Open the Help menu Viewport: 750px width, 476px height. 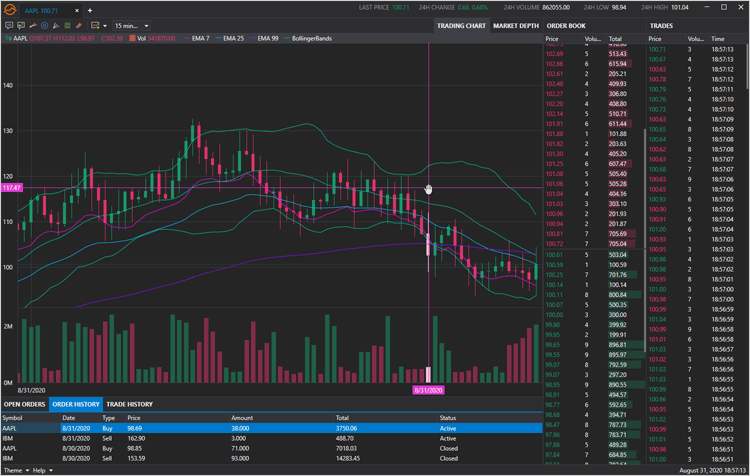pos(40,470)
